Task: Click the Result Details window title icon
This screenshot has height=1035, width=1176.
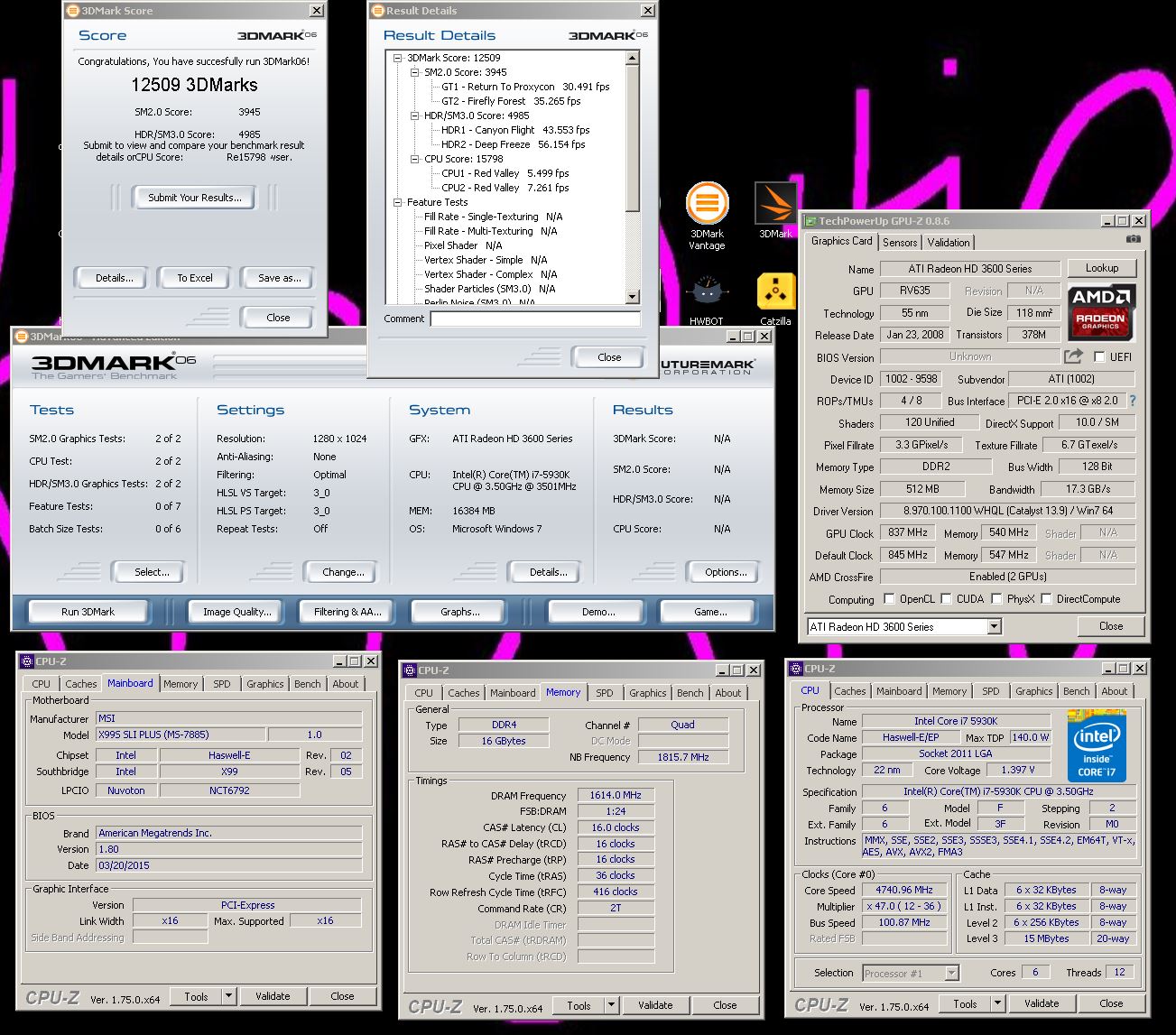Action: pyautogui.click(x=378, y=11)
